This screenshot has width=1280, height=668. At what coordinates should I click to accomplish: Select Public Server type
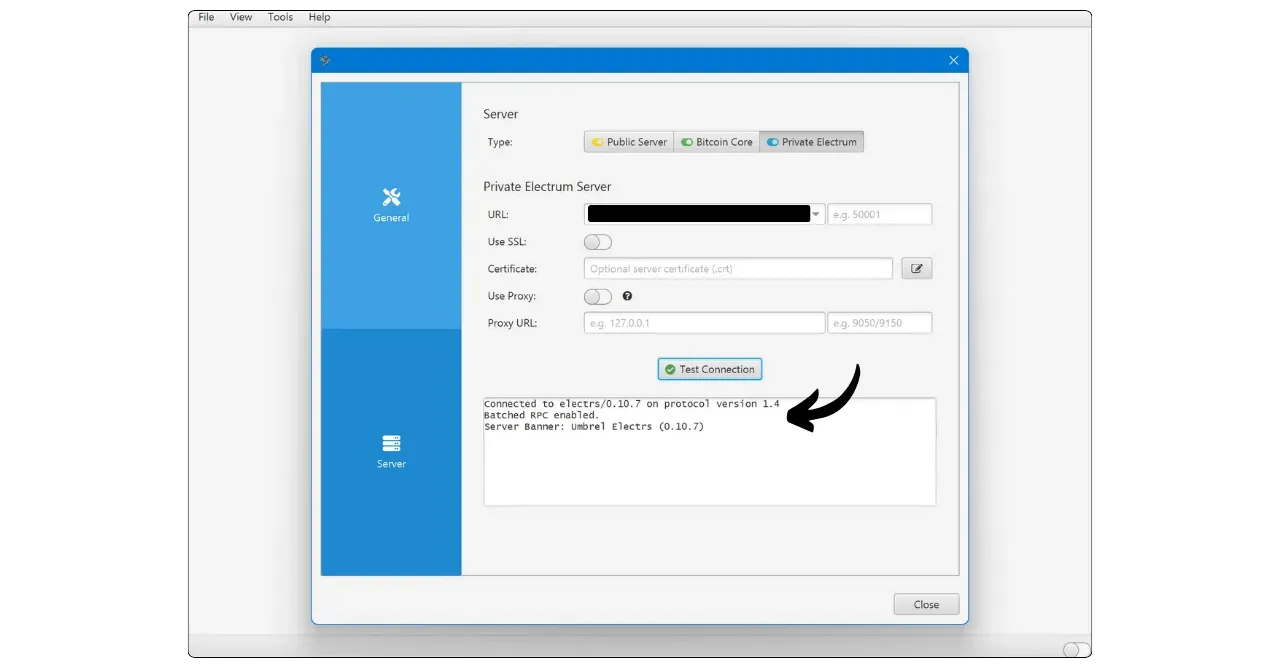pos(628,142)
